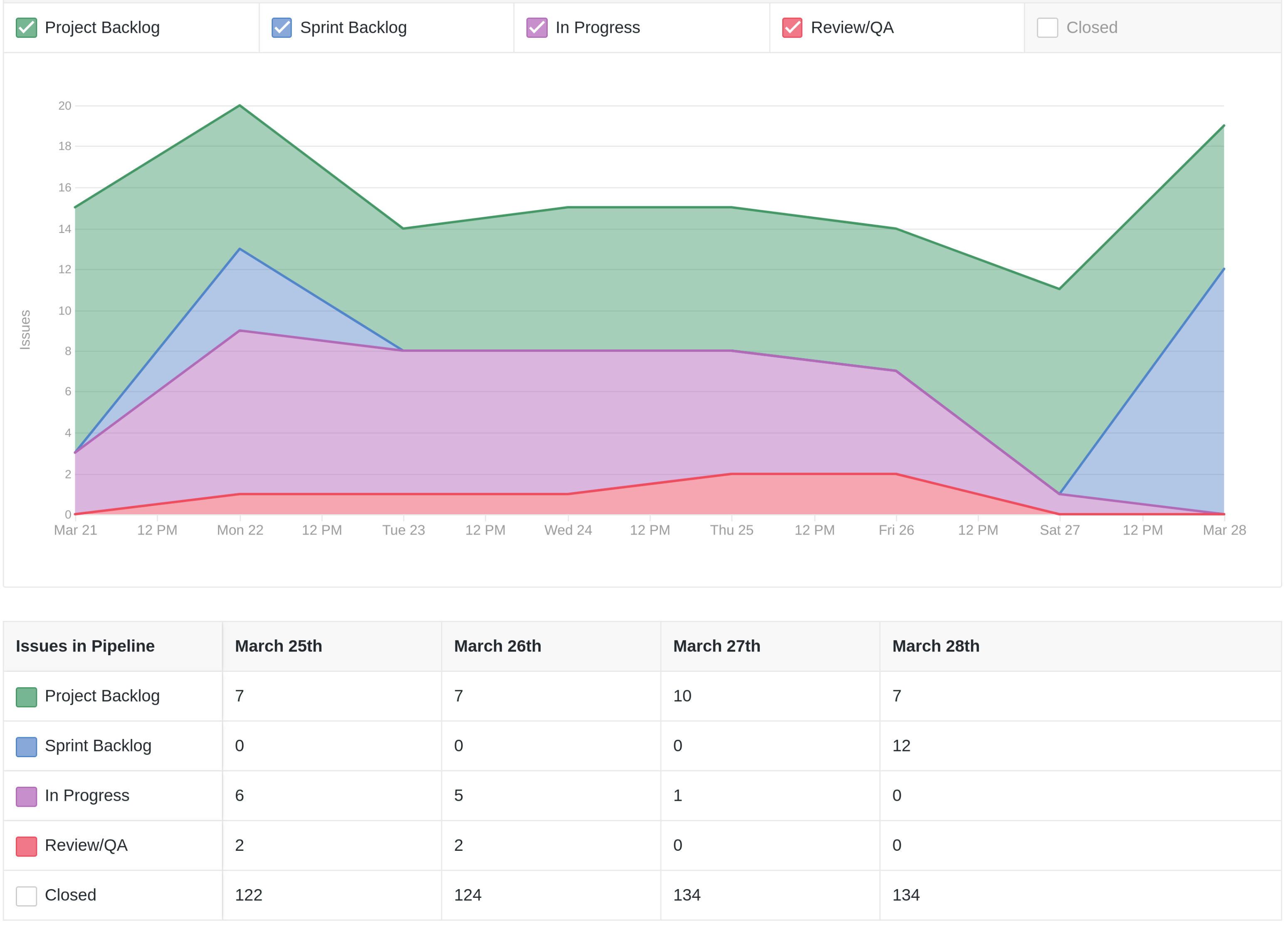Viewport: 1288px width, 929px height.
Task: Click the Fri 26 x-axis label
Action: point(897,530)
